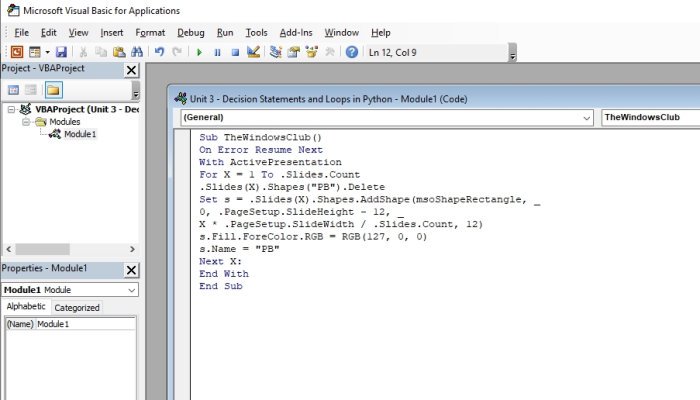Switch to the Categorized tab
The width and height of the screenshot is (700, 400).
click(77, 308)
